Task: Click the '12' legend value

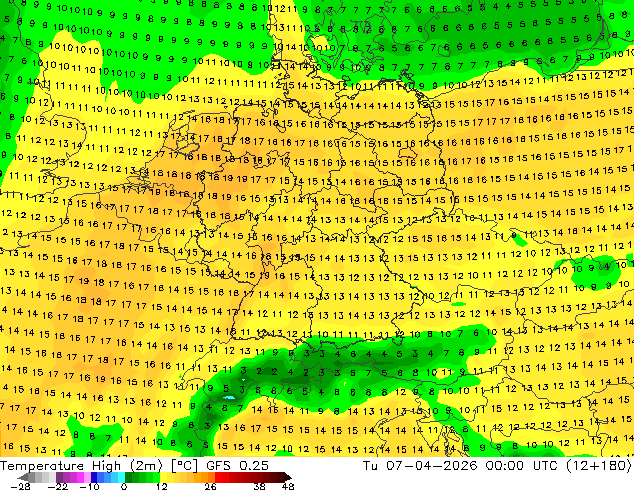Action: click(162, 486)
